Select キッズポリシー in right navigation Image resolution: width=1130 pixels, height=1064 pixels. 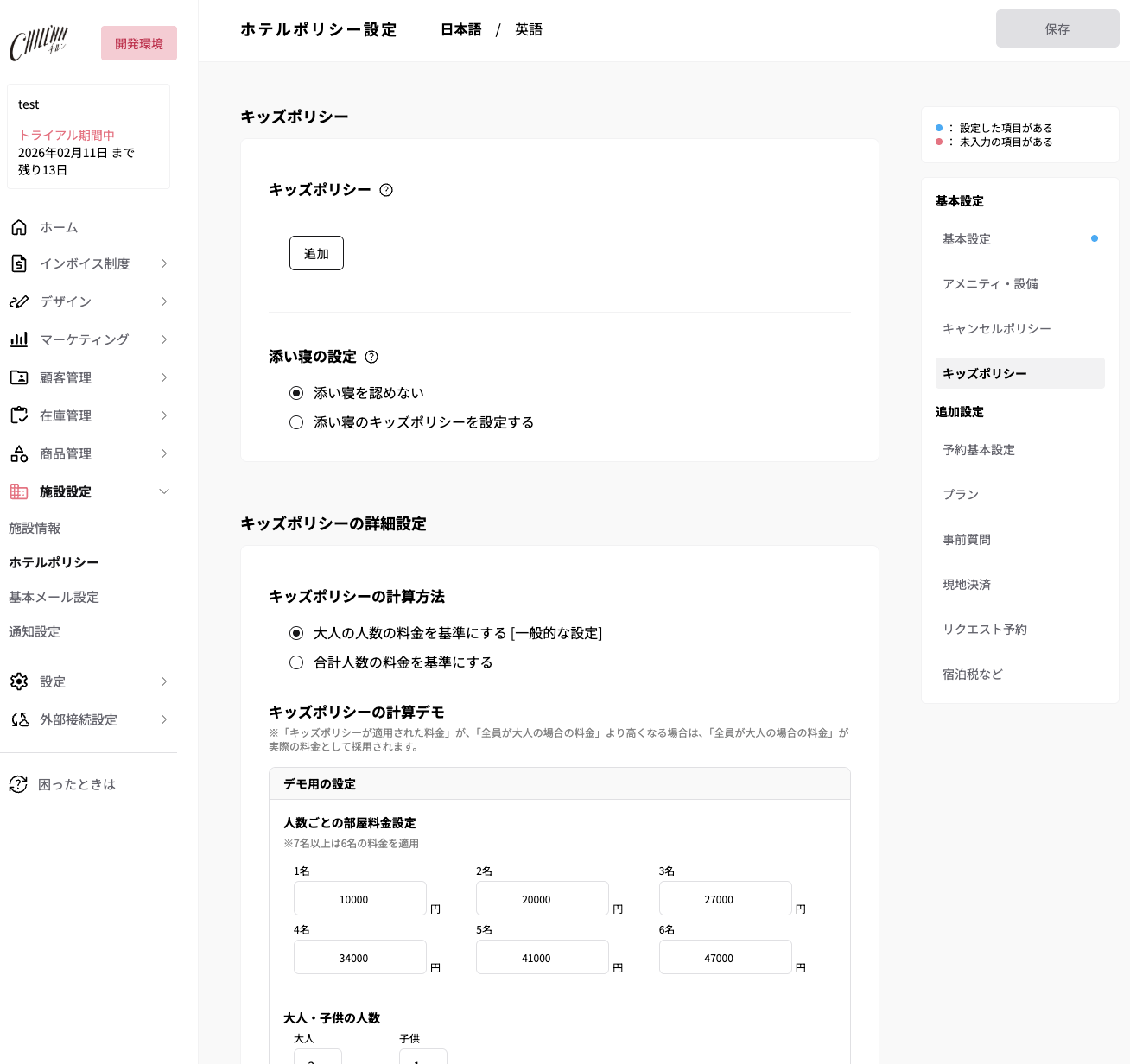point(1019,373)
